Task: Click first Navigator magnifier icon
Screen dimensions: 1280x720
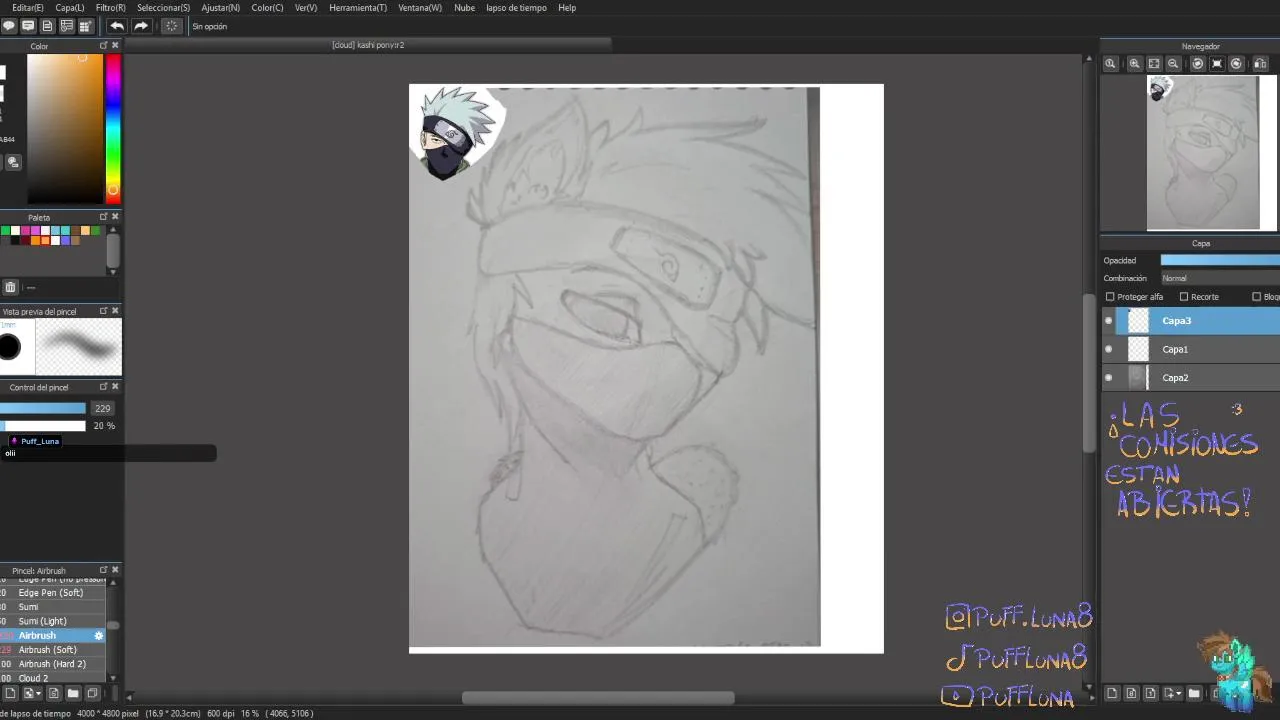Action: (x=1110, y=64)
